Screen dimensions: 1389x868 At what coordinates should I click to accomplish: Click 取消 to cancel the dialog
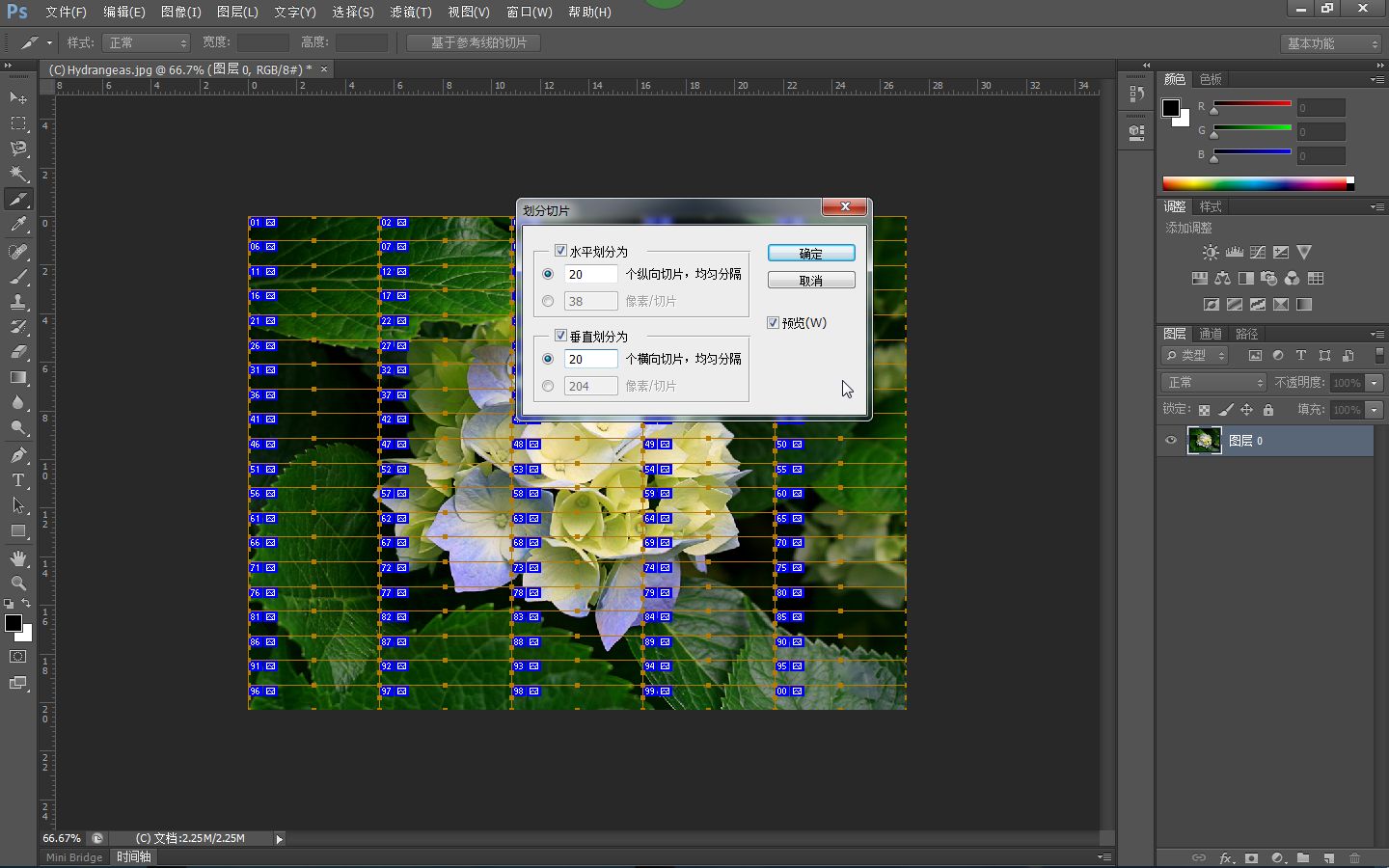[x=811, y=280]
